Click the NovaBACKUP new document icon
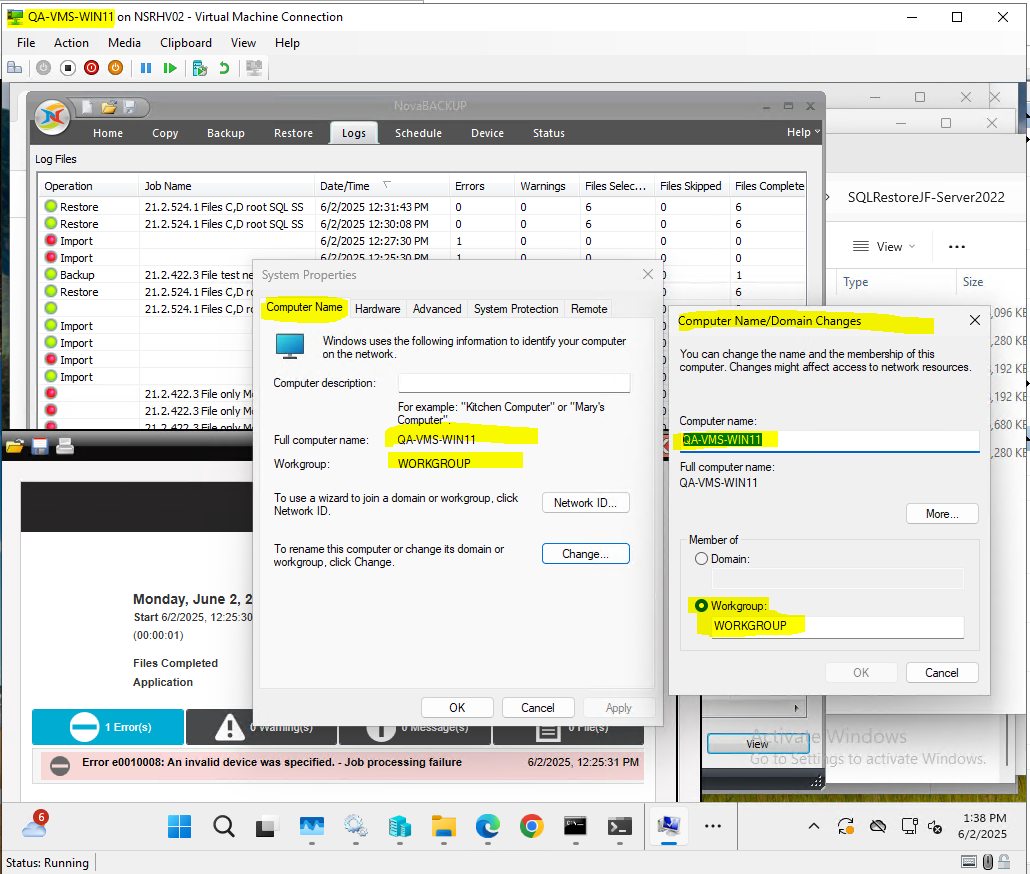This screenshot has width=1030, height=874. [x=87, y=106]
